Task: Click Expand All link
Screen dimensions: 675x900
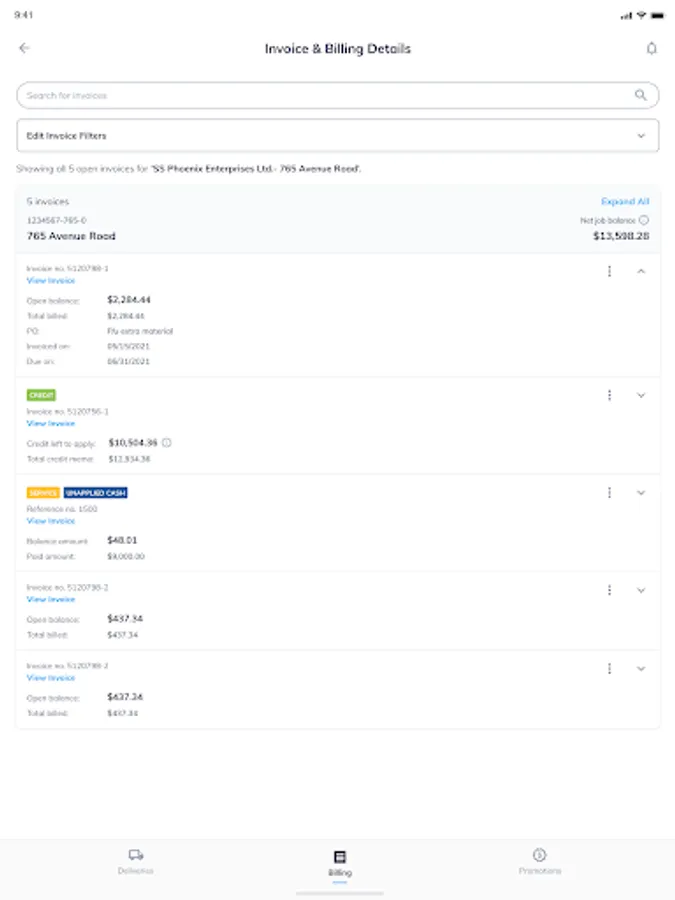Action: click(625, 202)
